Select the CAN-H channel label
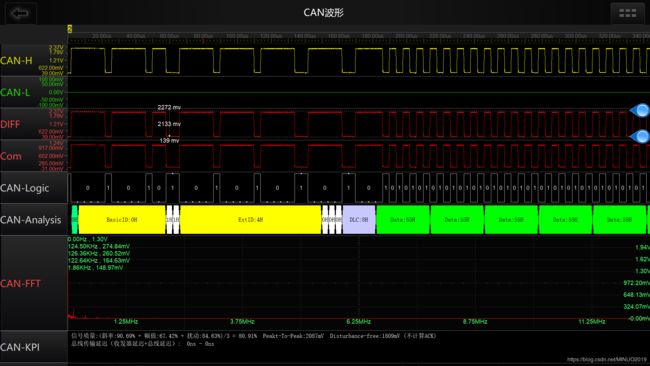Screen dimensions: 650x366 (16, 61)
